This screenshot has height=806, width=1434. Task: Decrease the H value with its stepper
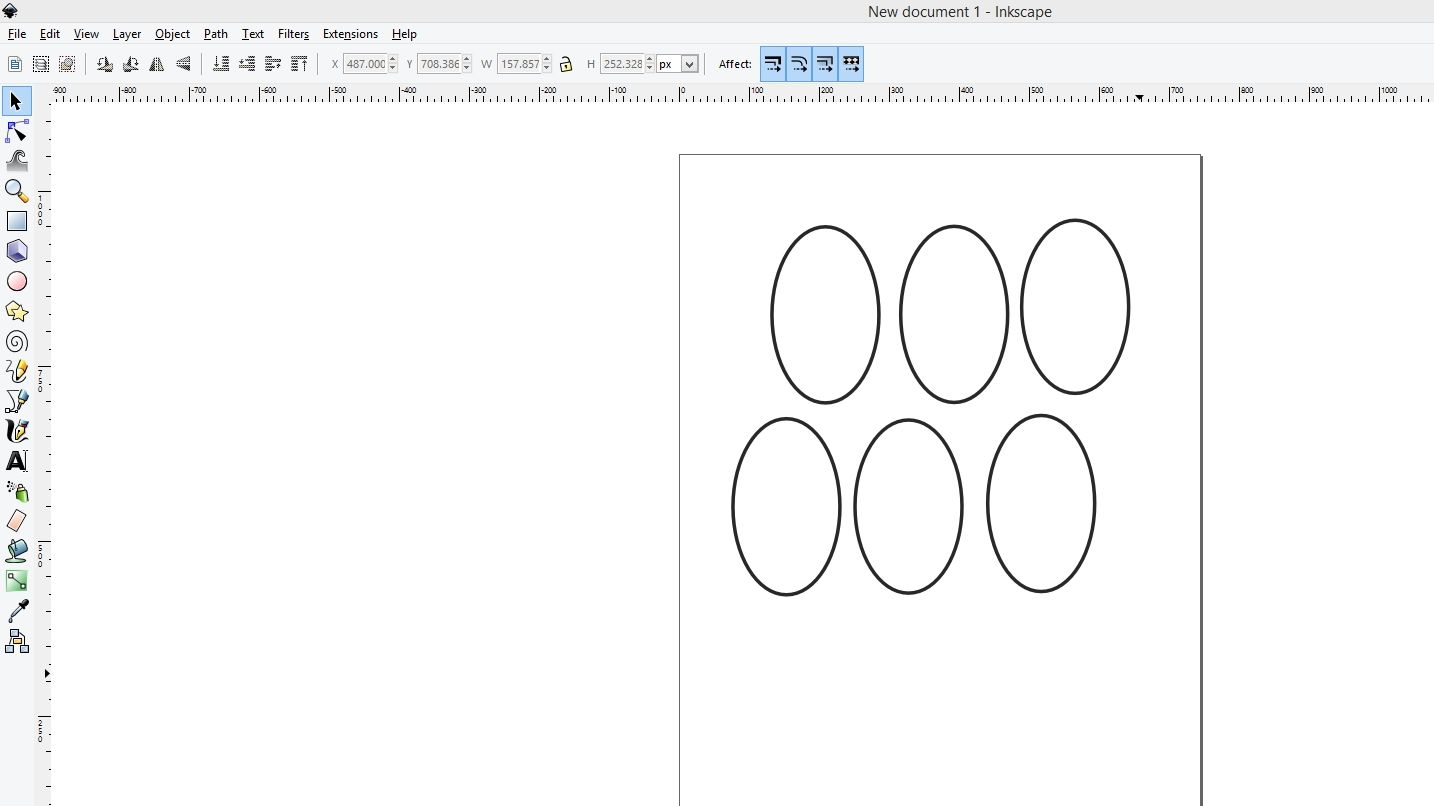648,68
